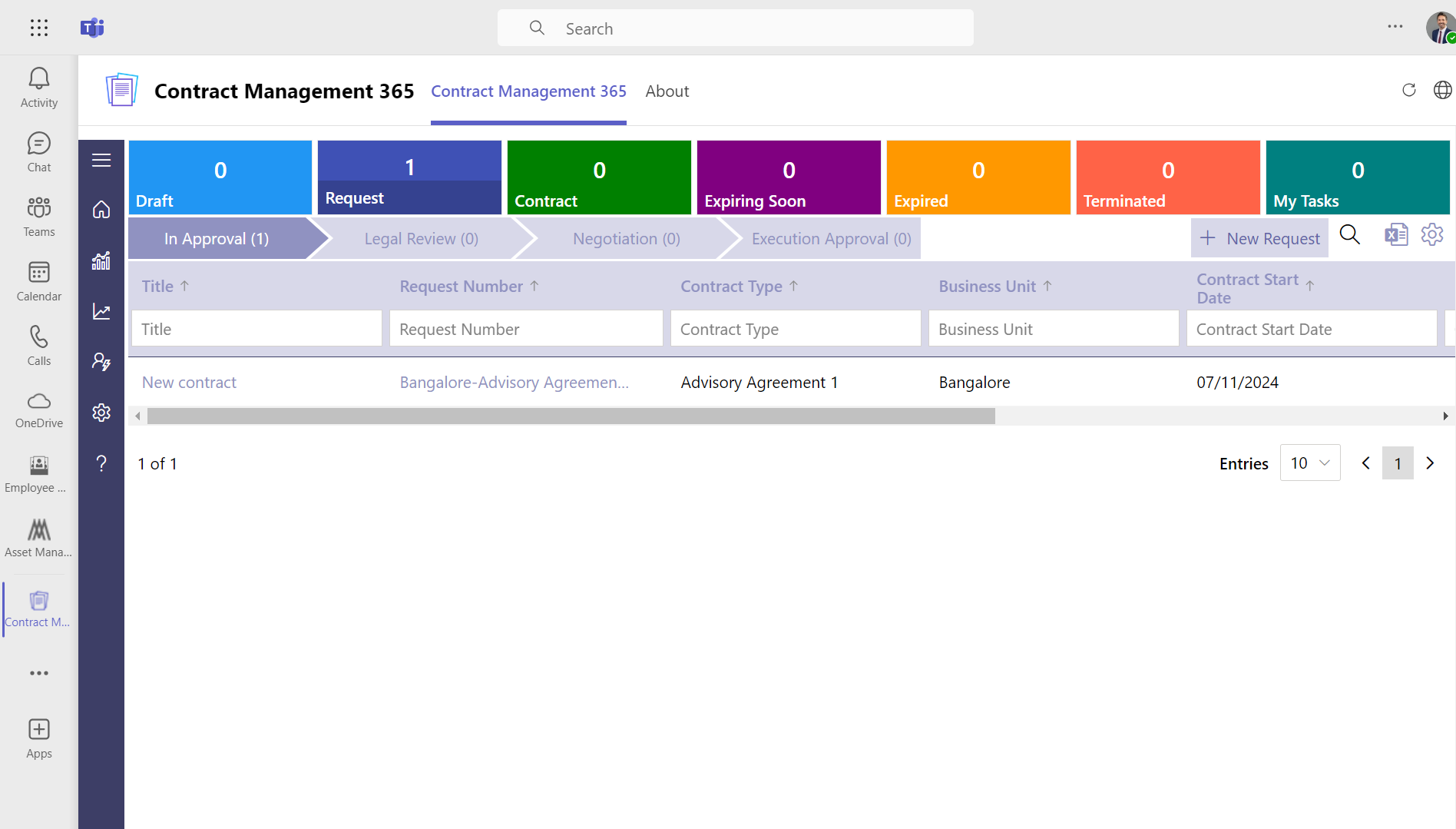Open the Apps store

(x=39, y=739)
